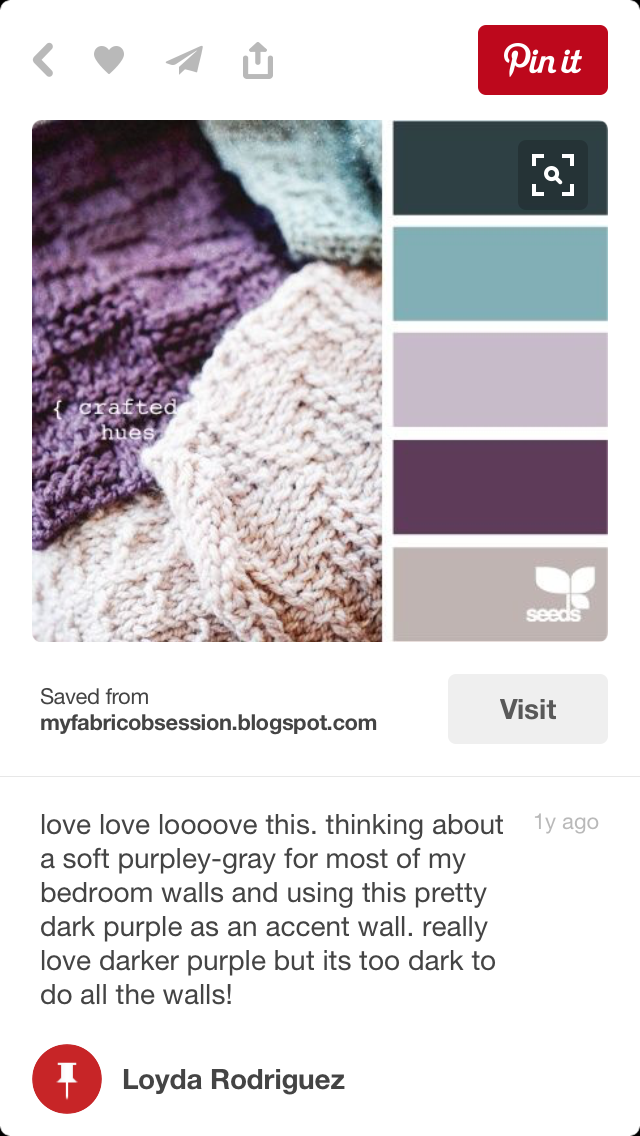Select the dark teal color swatch
The height and width of the screenshot is (1136, 640).
tap(500, 168)
